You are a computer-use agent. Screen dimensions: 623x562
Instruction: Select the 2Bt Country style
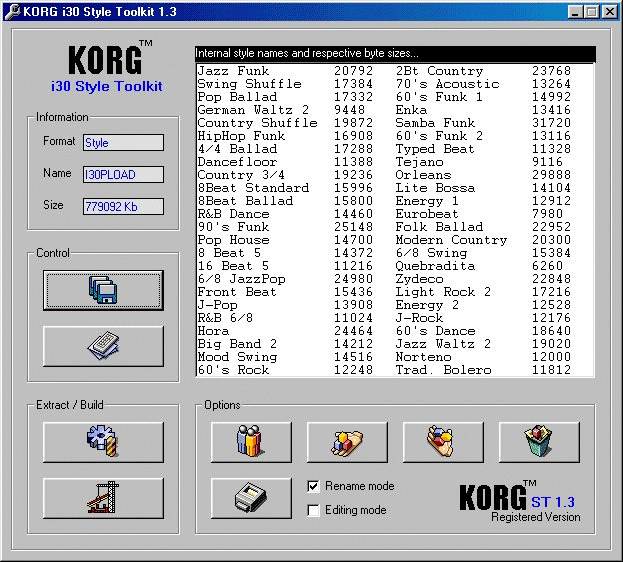pos(439,71)
